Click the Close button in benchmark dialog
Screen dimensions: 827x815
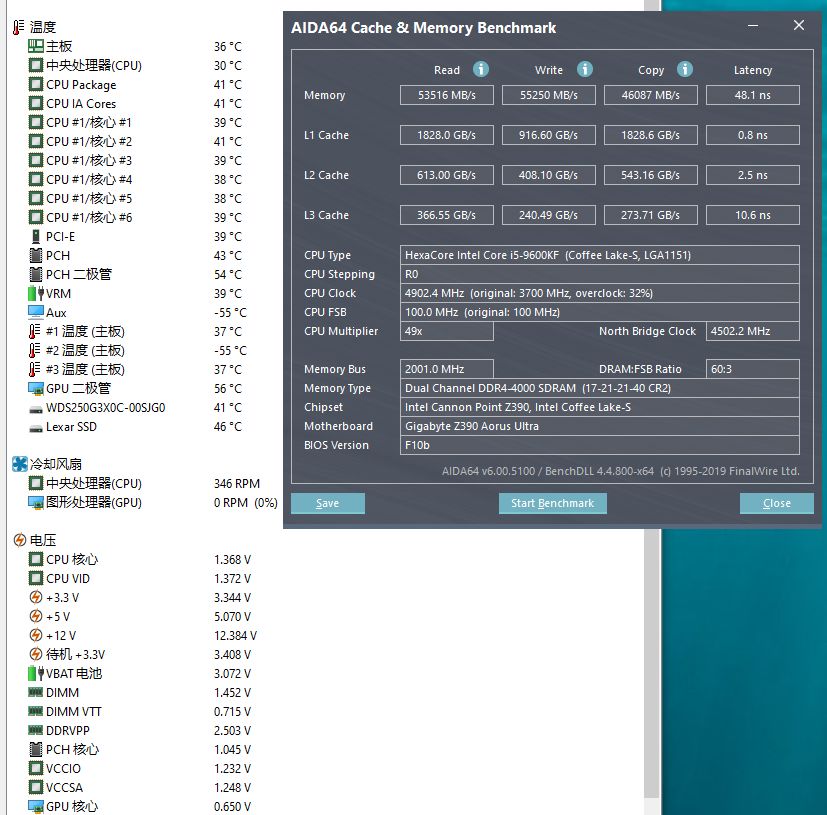[x=776, y=503]
